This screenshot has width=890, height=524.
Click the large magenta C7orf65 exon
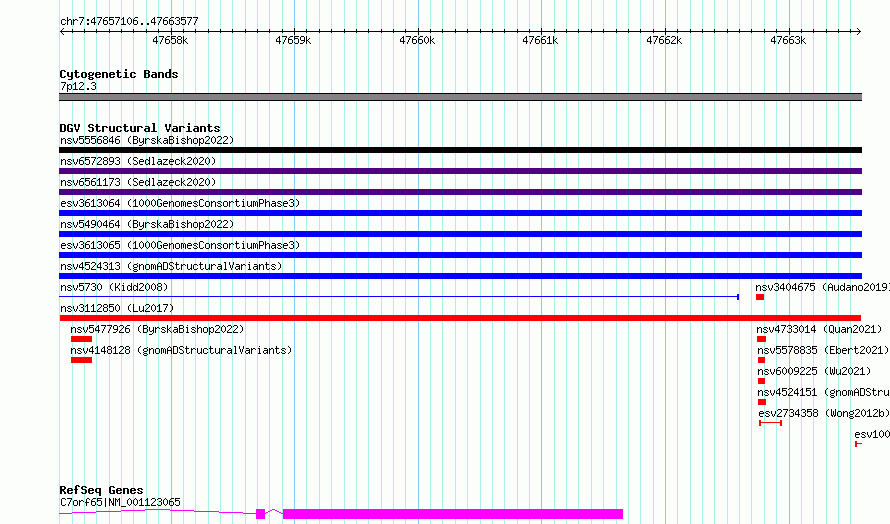pyautogui.click(x=453, y=514)
